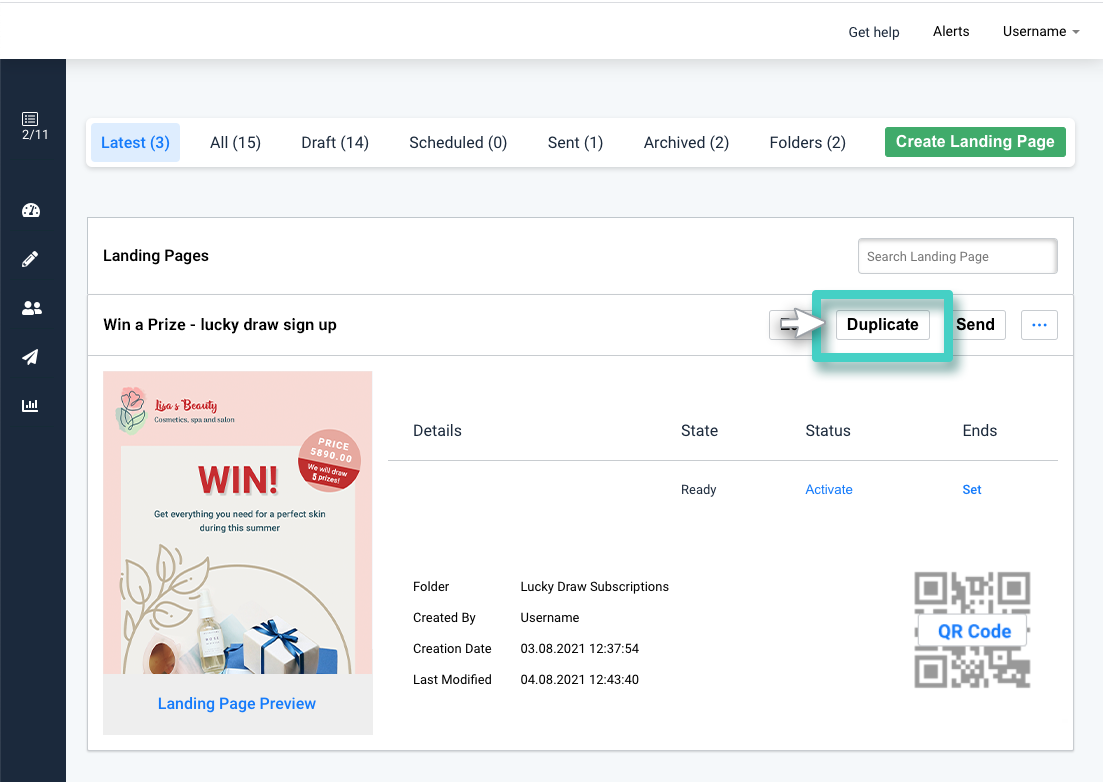This screenshot has width=1103, height=782.
Task: Switch to the Draft (14) tab
Action: click(335, 143)
